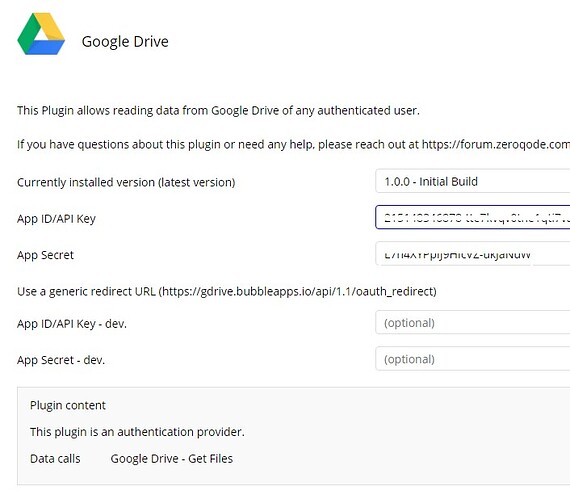This screenshot has height=499, width=570.
Task: Click the generic redirect URL option text
Action: tap(227, 291)
